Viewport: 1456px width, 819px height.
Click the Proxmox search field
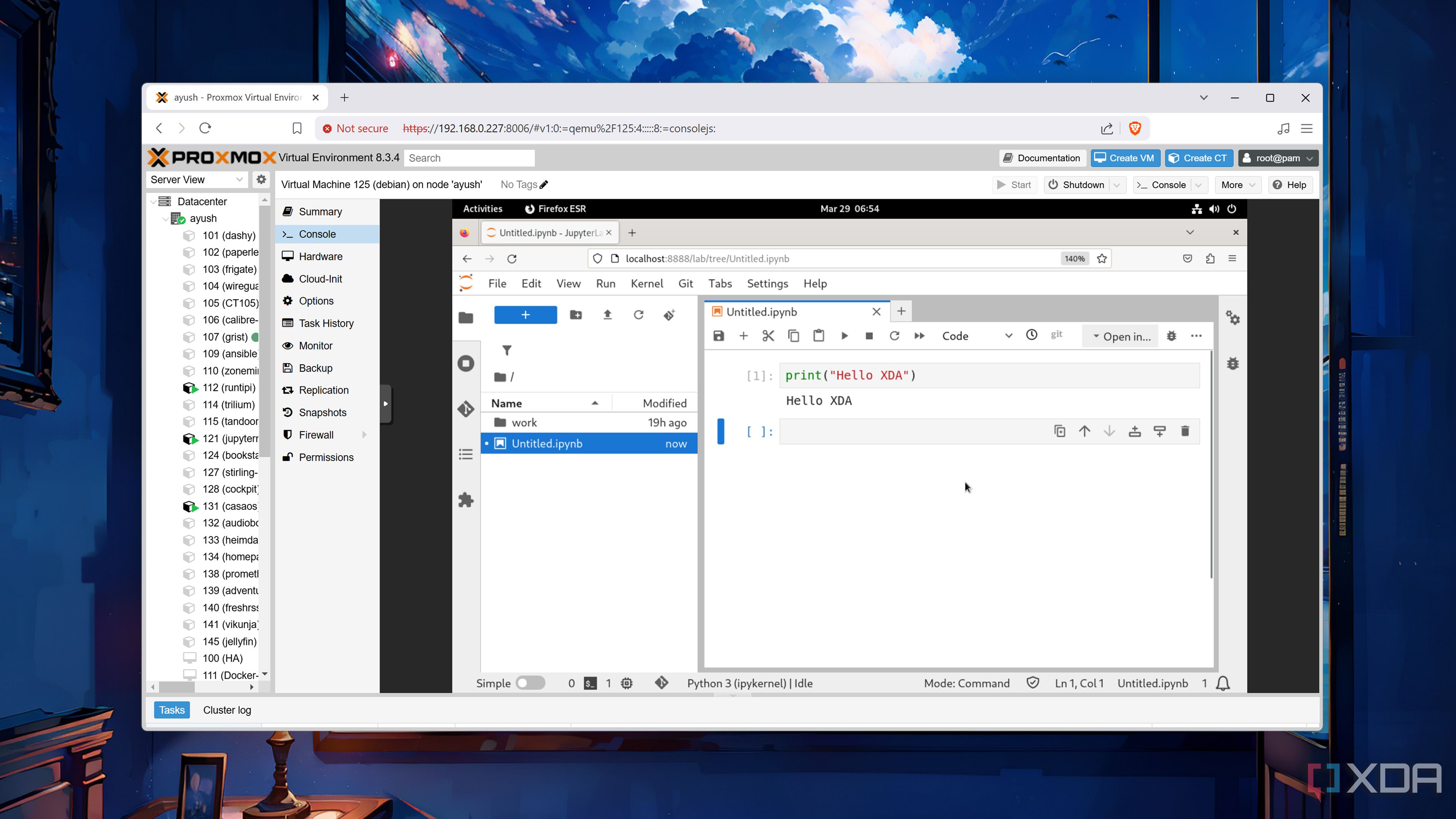[x=469, y=158]
